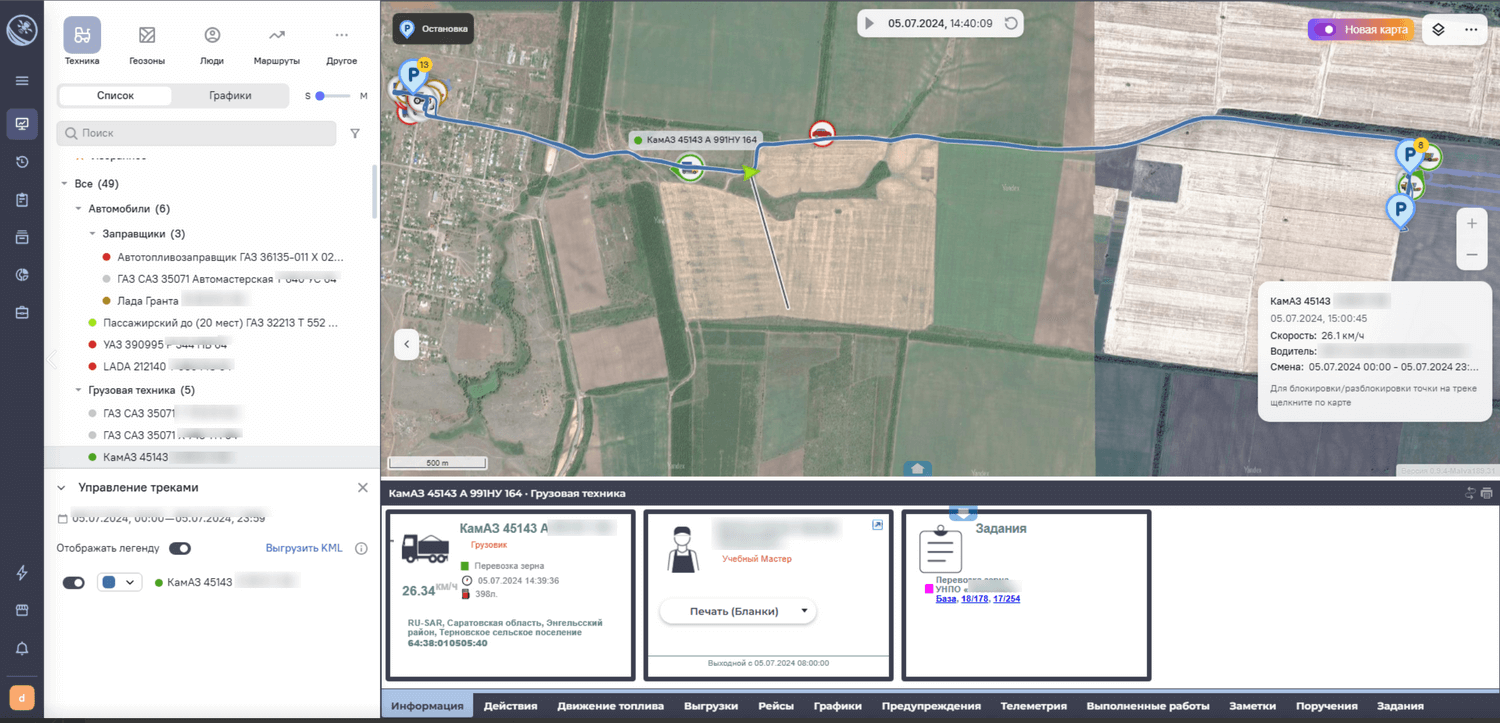Collapse the Заправщики tree group
The height and width of the screenshot is (723, 1500).
(93, 234)
